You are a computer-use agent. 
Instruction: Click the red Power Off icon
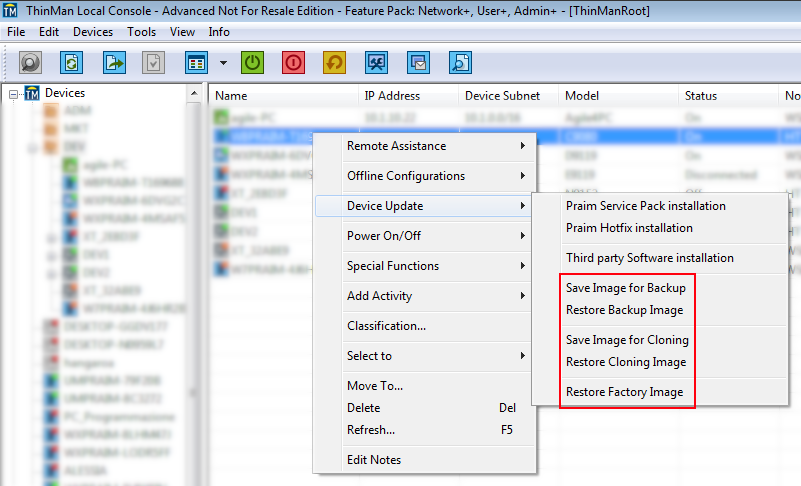[293, 63]
